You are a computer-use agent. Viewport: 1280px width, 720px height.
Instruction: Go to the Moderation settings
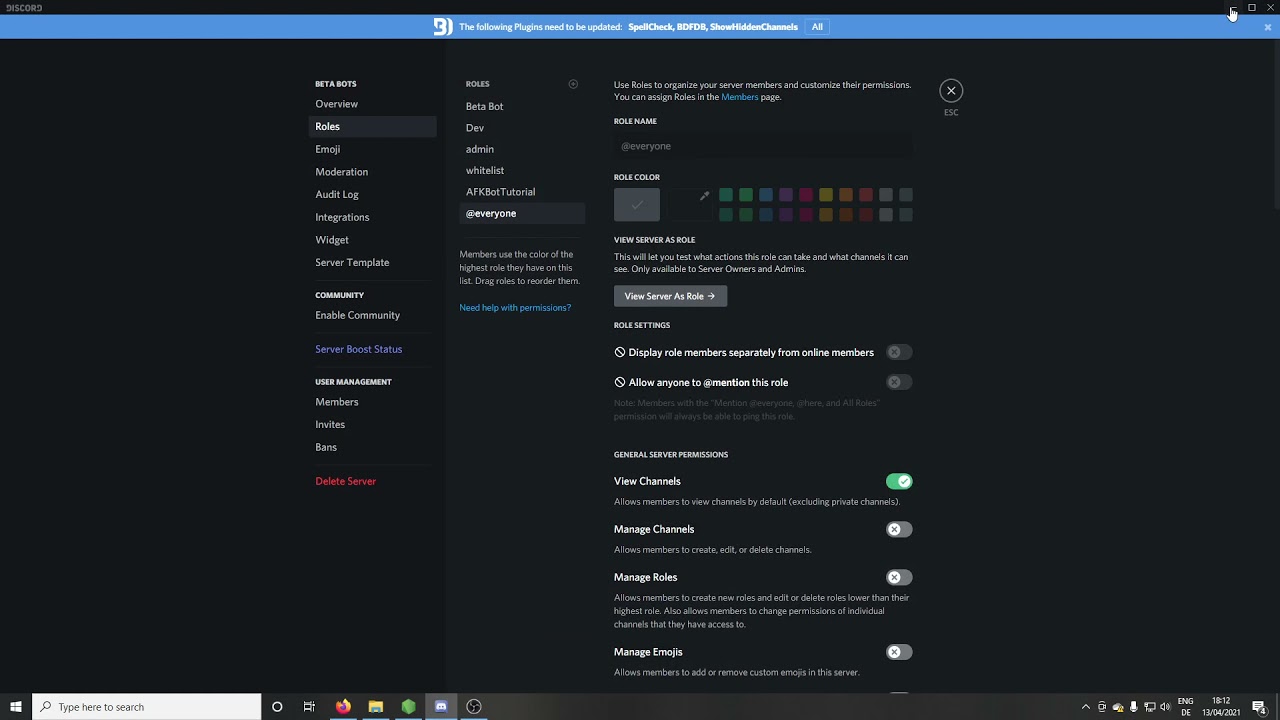click(x=372, y=172)
